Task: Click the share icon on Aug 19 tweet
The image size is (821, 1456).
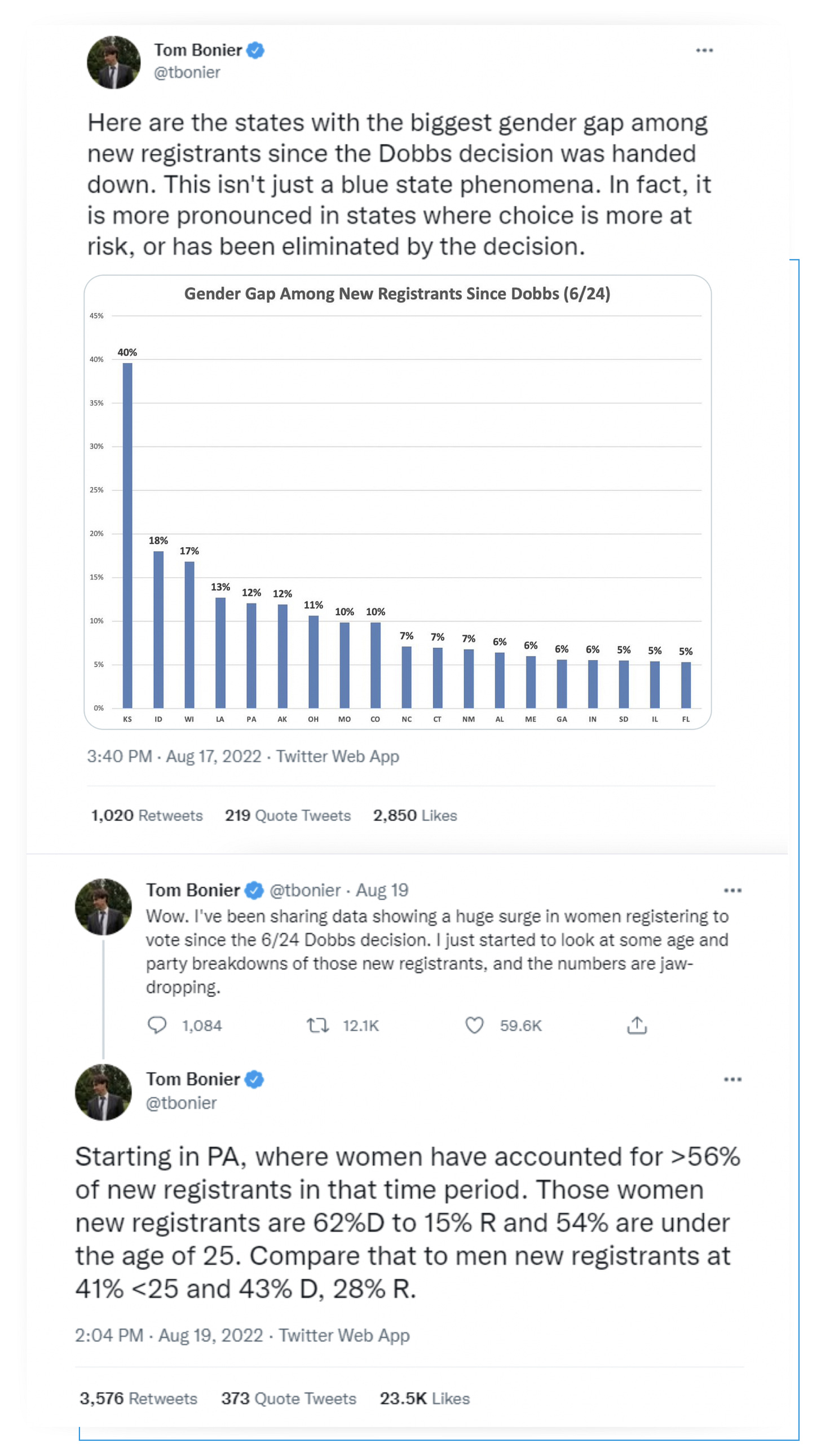Action: click(x=636, y=1025)
